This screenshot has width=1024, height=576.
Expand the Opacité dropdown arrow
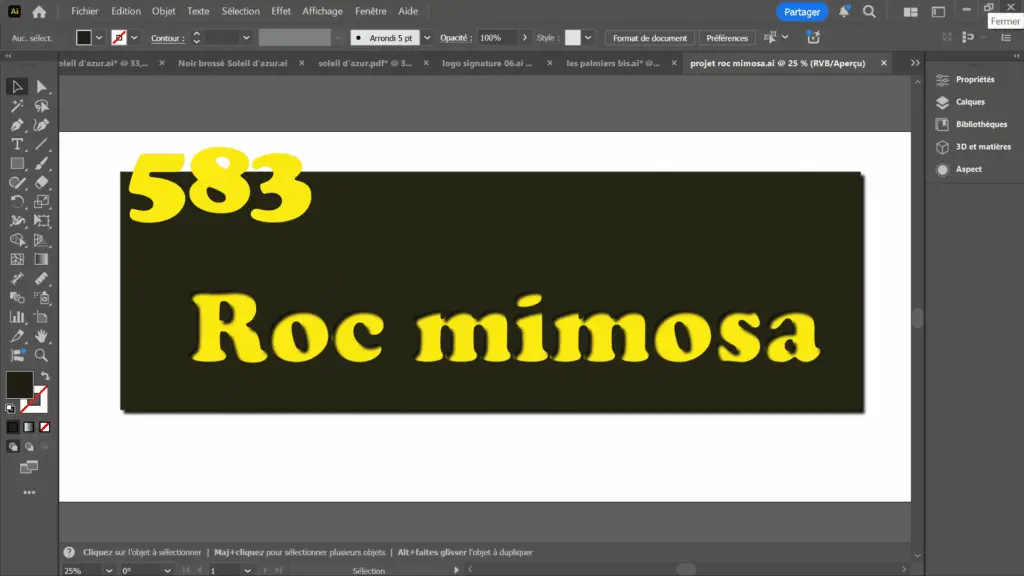click(x=524, y=38)
